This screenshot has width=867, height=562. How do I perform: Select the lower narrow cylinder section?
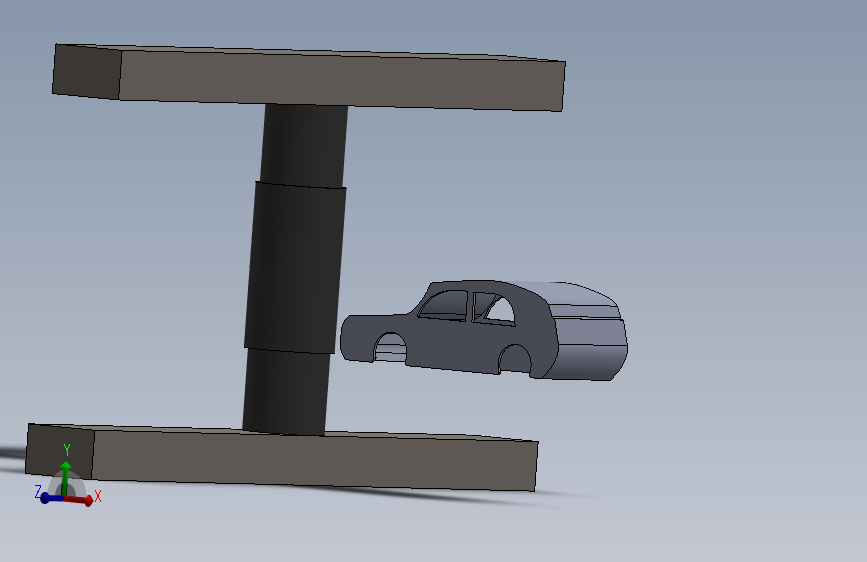coord(286,392)
